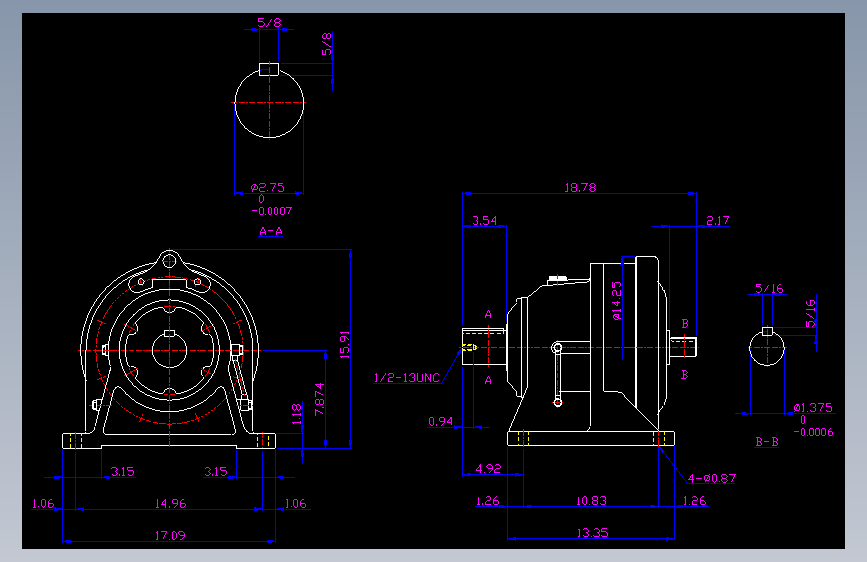
Task: Select the 10.83 hole spacing dimension
Action: point(591,501)
